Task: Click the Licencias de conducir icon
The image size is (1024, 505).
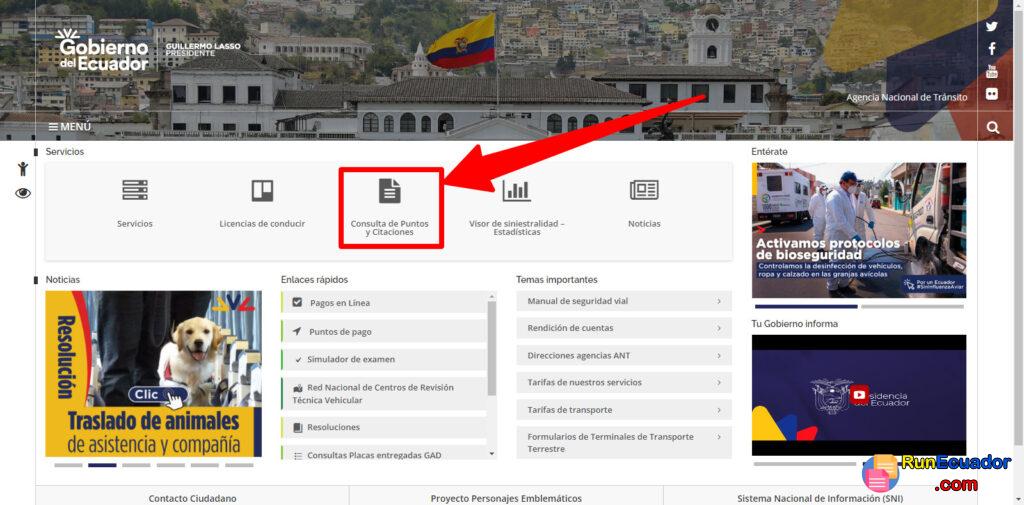Action: click(262, 191)
